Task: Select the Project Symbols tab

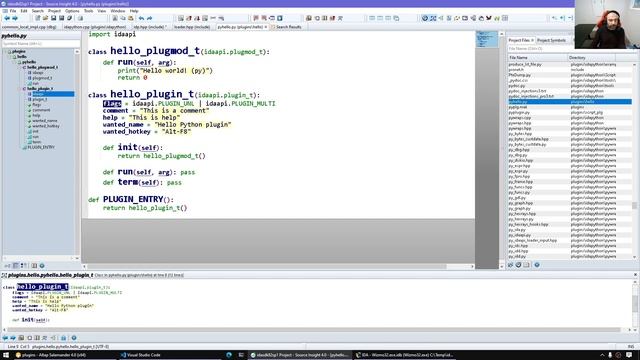Action: 551,40
